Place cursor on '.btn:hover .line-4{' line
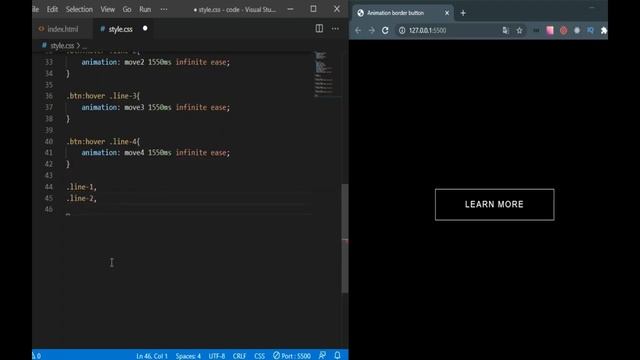This screenshot has width=640, height=360. click(103, 142)
